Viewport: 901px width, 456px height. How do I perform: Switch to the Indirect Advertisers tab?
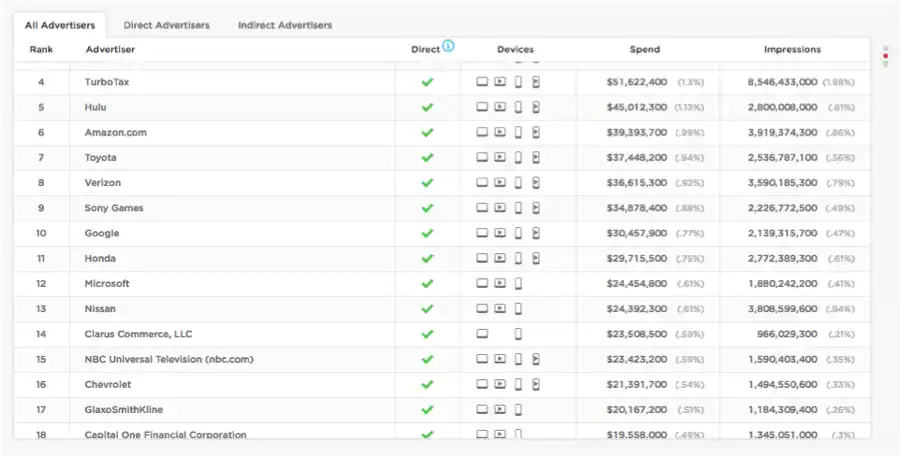point(285,25)
